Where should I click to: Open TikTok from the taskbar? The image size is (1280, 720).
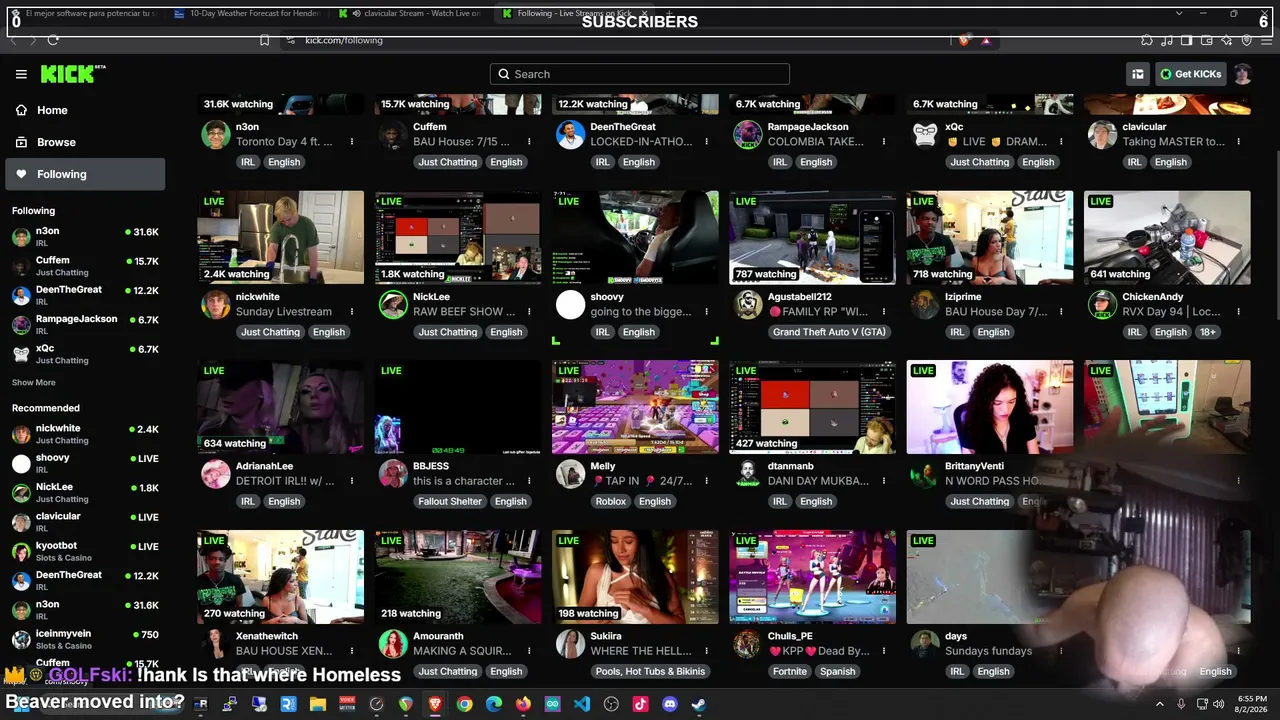coord(640,704)
